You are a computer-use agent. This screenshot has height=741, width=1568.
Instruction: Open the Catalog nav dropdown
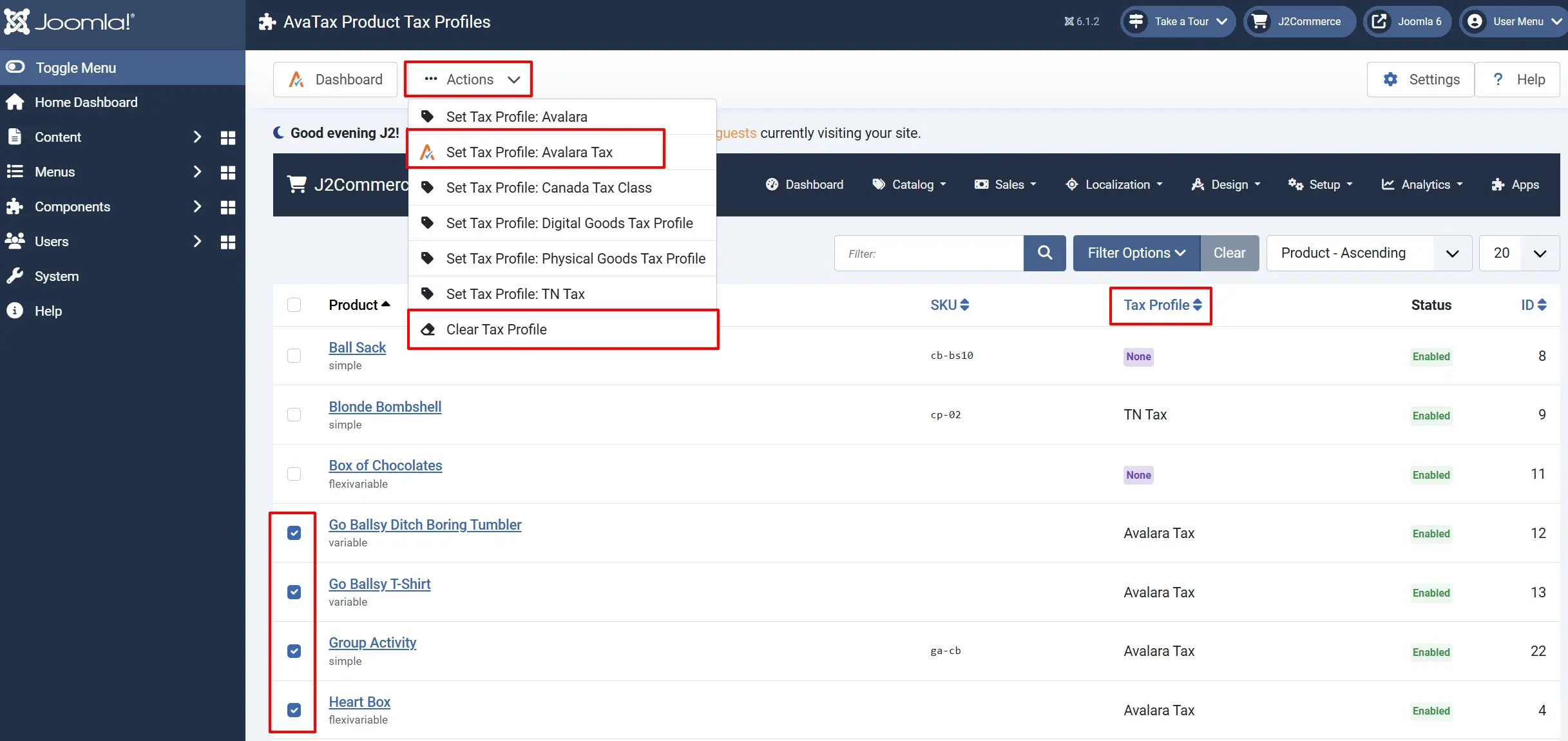tap(909, 184)
